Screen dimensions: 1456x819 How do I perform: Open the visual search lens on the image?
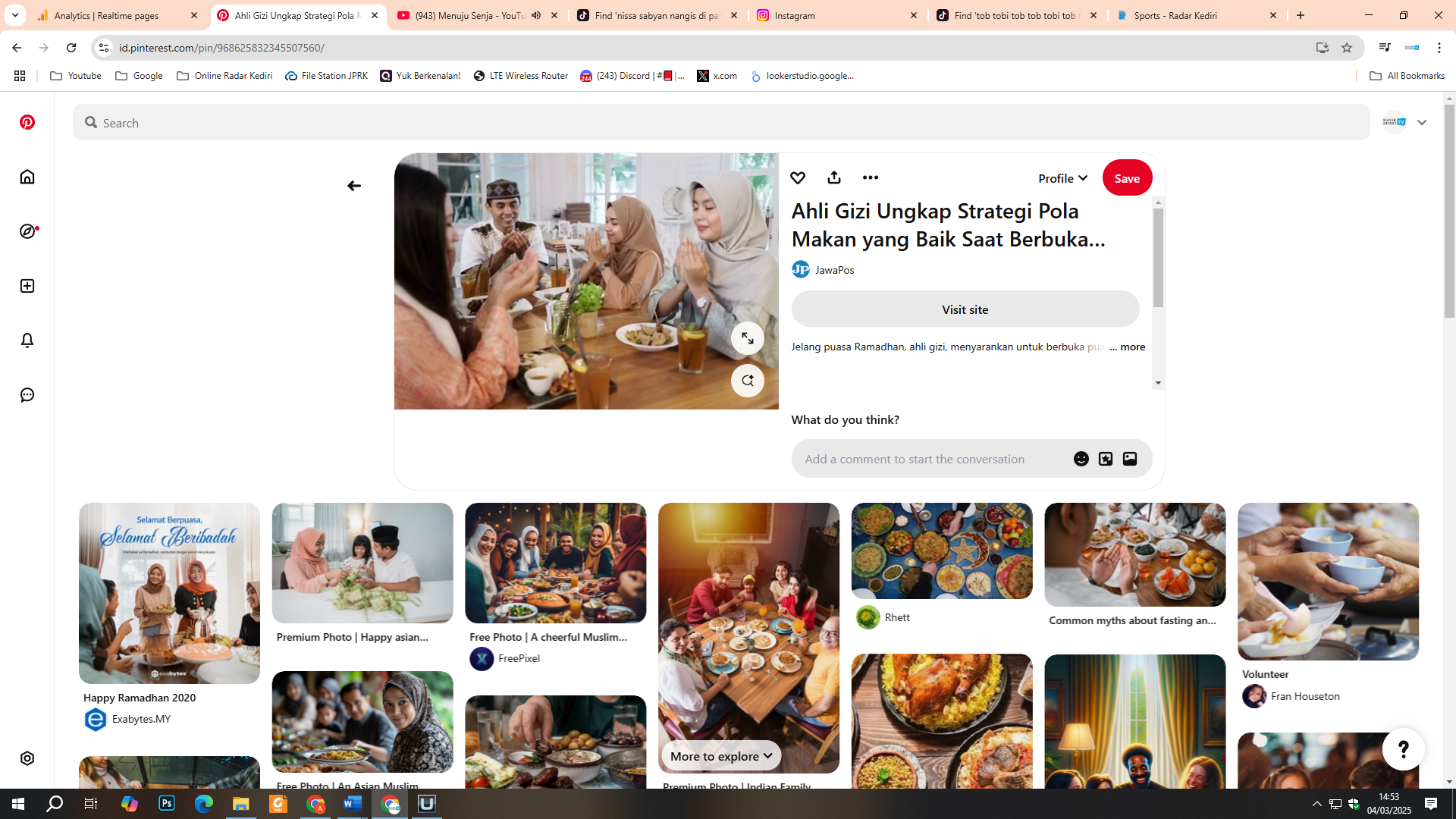(x=748, y=380)
